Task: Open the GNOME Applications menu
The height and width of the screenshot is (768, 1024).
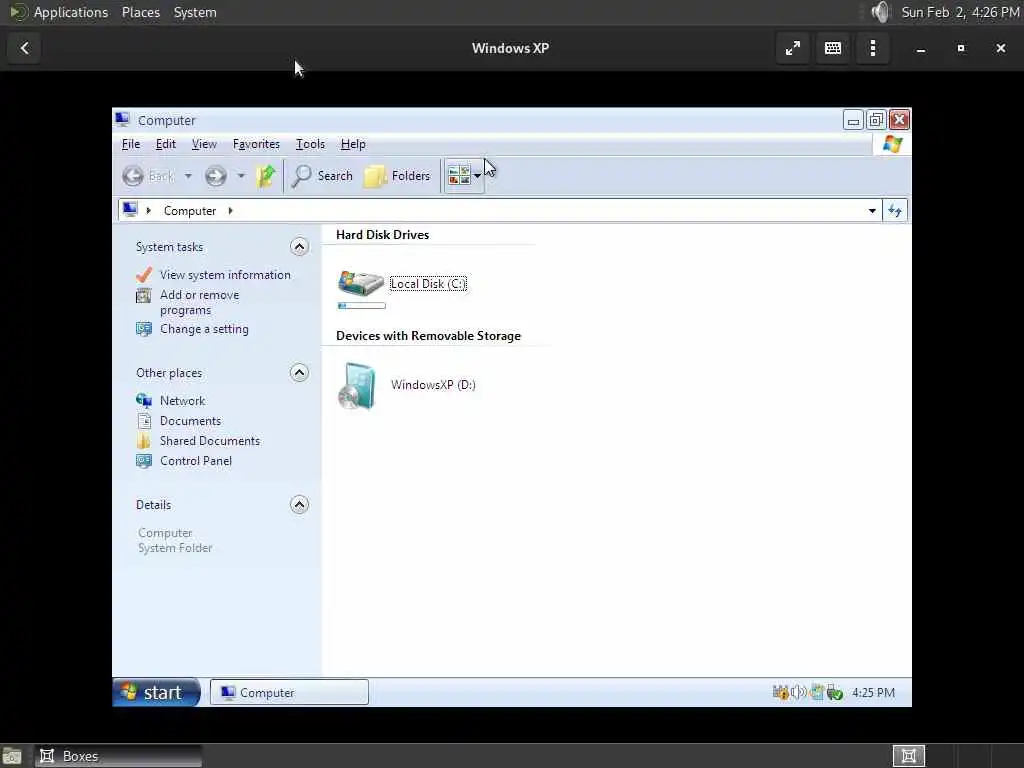Action: (x=71, y=12)
